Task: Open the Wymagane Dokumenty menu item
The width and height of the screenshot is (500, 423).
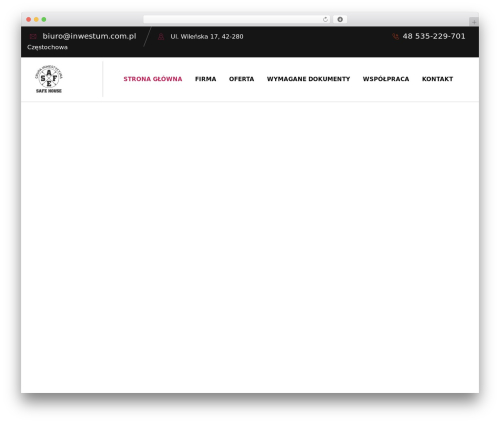Action: [309, 79]
